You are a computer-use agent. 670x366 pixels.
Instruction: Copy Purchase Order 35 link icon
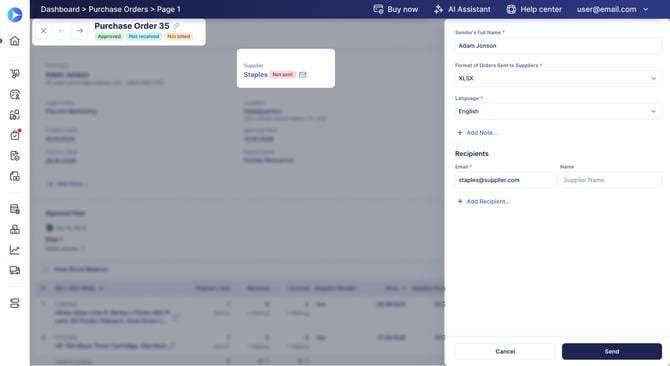[176, 26]
